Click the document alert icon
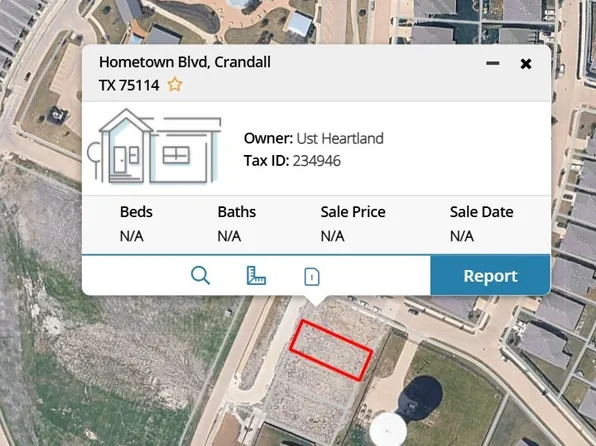 click(x=312, y=276)
